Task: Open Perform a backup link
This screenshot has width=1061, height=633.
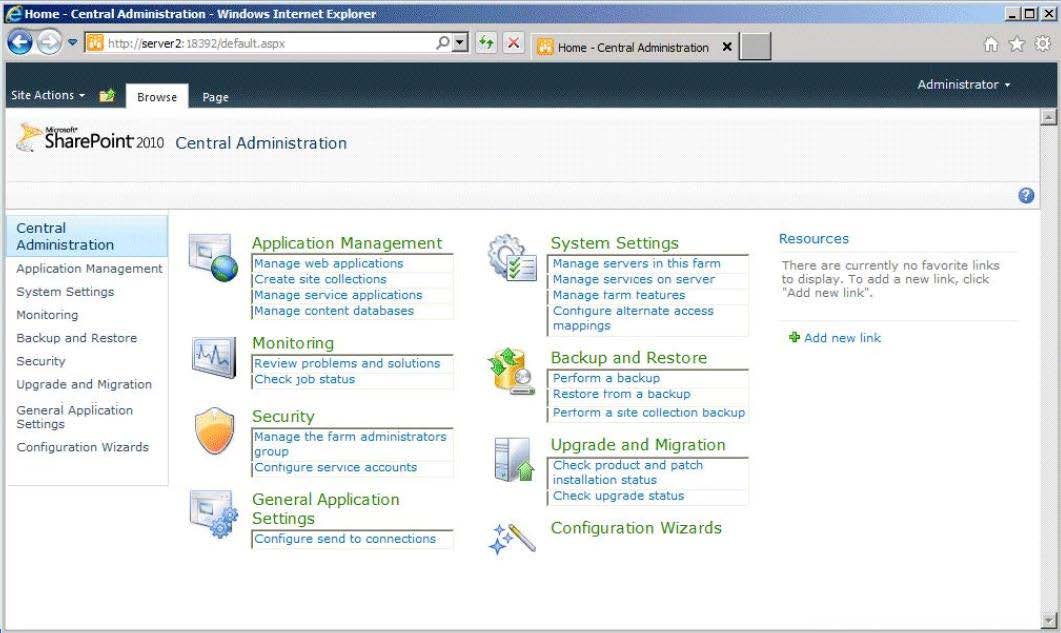Action: tap(606, 378)
